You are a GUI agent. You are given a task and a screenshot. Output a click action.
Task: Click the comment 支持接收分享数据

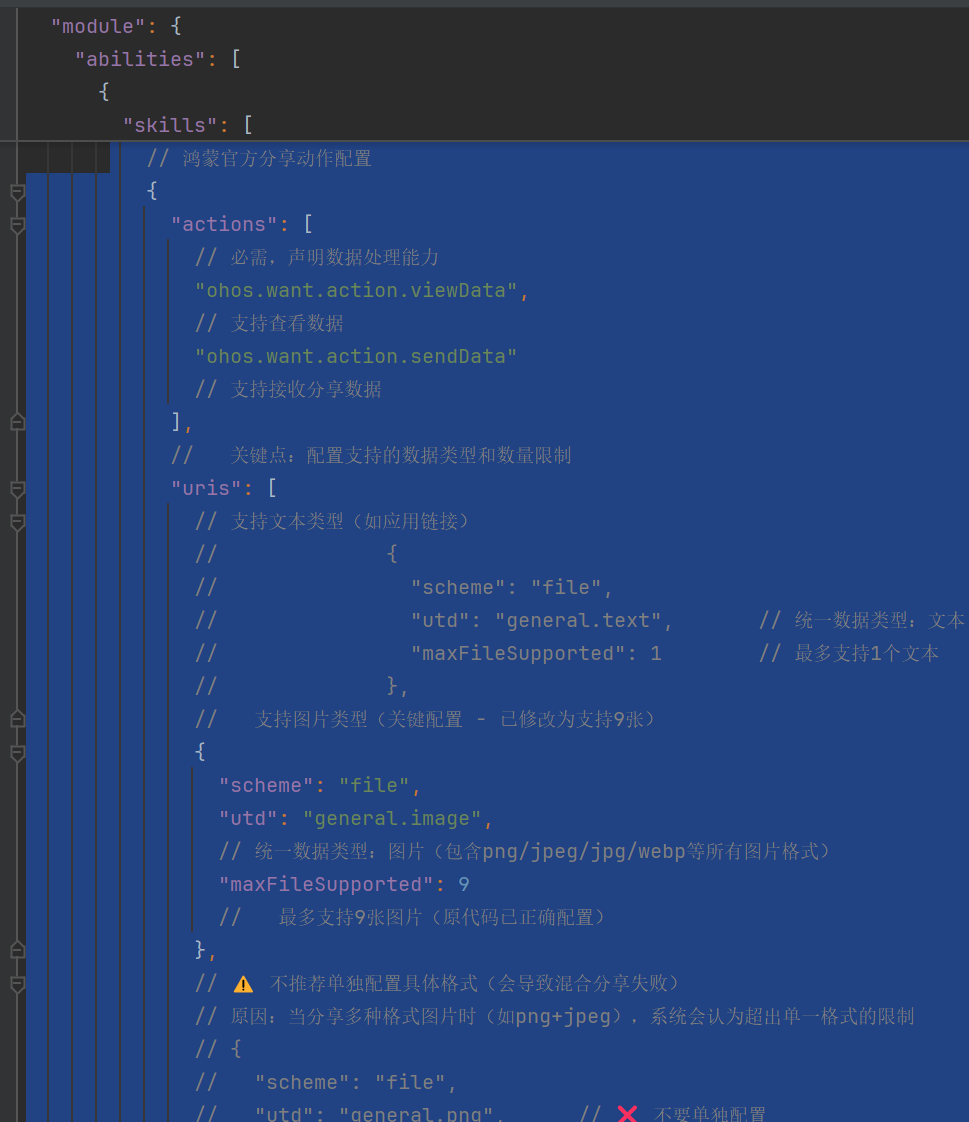coord(288,389)
